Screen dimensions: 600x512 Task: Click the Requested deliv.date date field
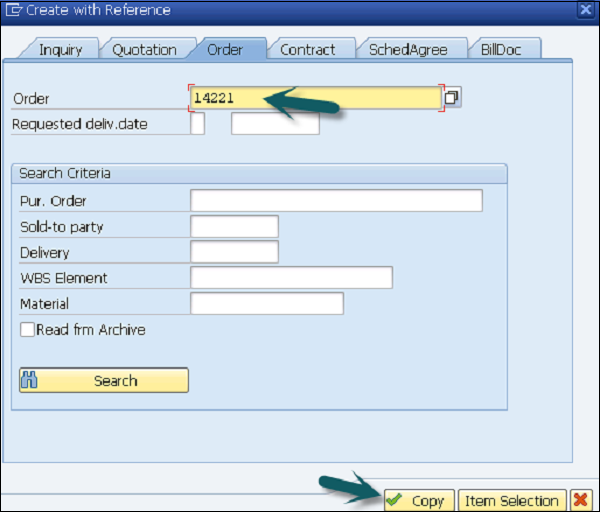tap(275, 123)
